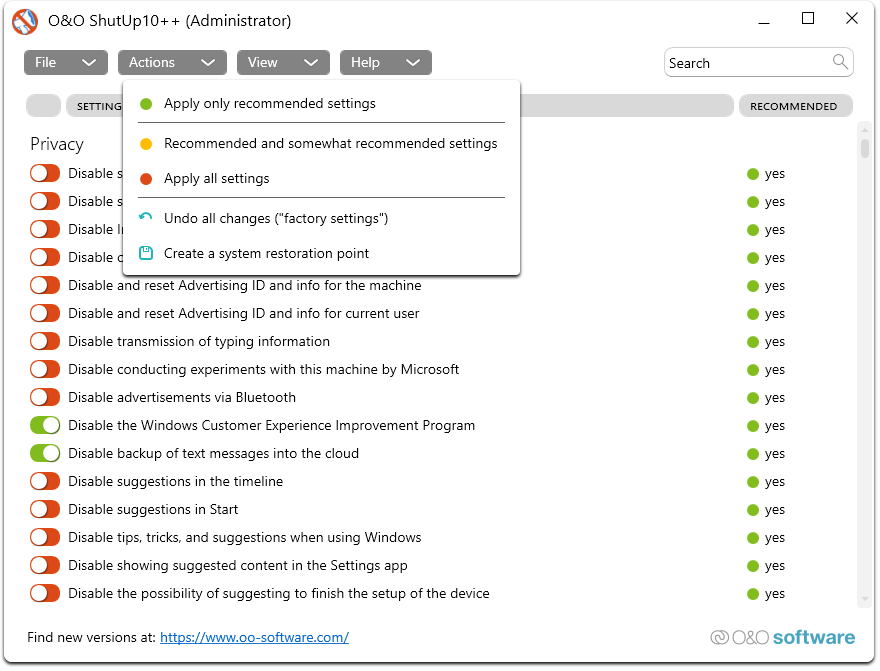Click the O&O ShutUp10++ app logo icon
Image resolution: width=880 pixels, height=671 pixels.
[x=25, y=21]
